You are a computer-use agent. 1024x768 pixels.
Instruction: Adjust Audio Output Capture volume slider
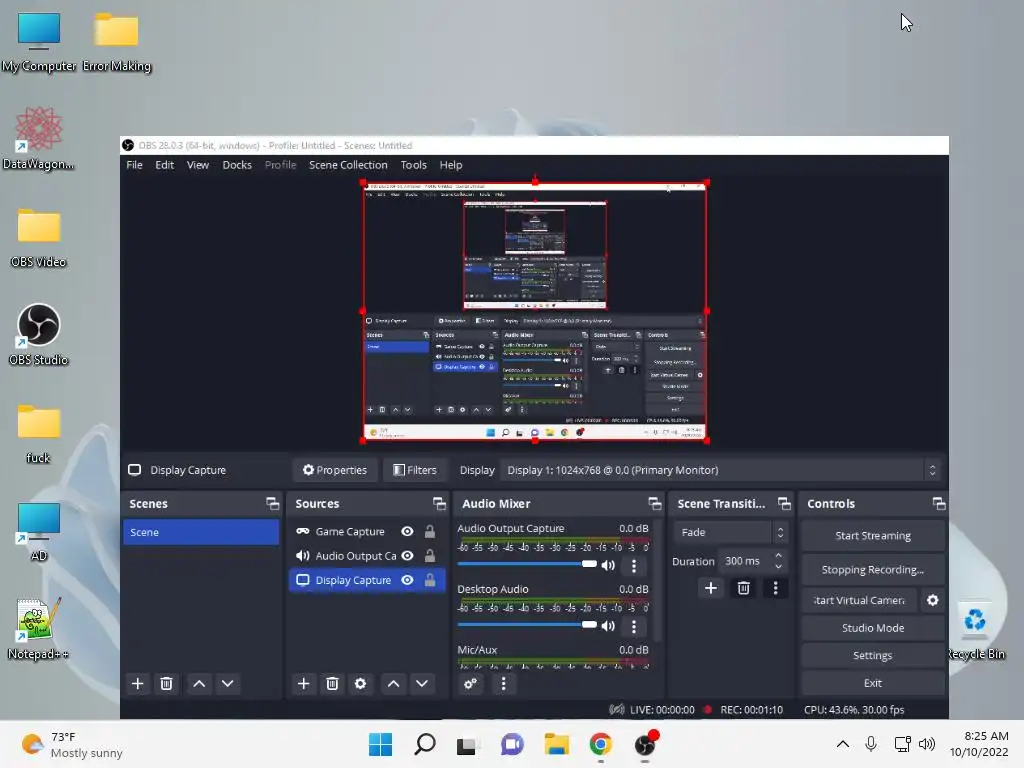[527, 564]
